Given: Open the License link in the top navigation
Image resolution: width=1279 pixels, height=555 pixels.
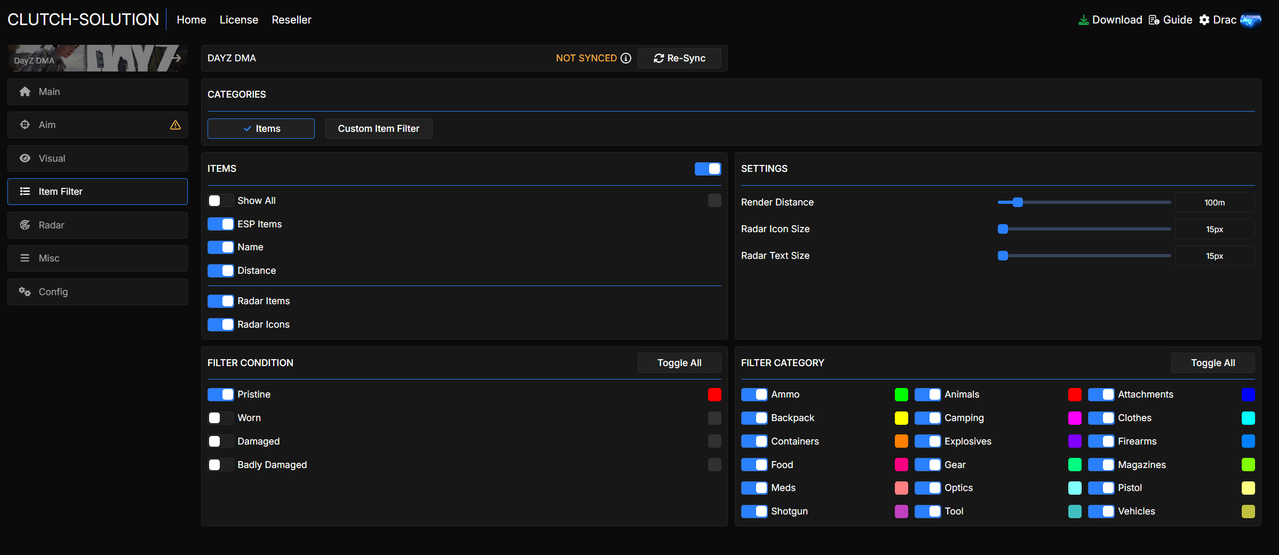Looking at the screenshot, I should [239, 20].
